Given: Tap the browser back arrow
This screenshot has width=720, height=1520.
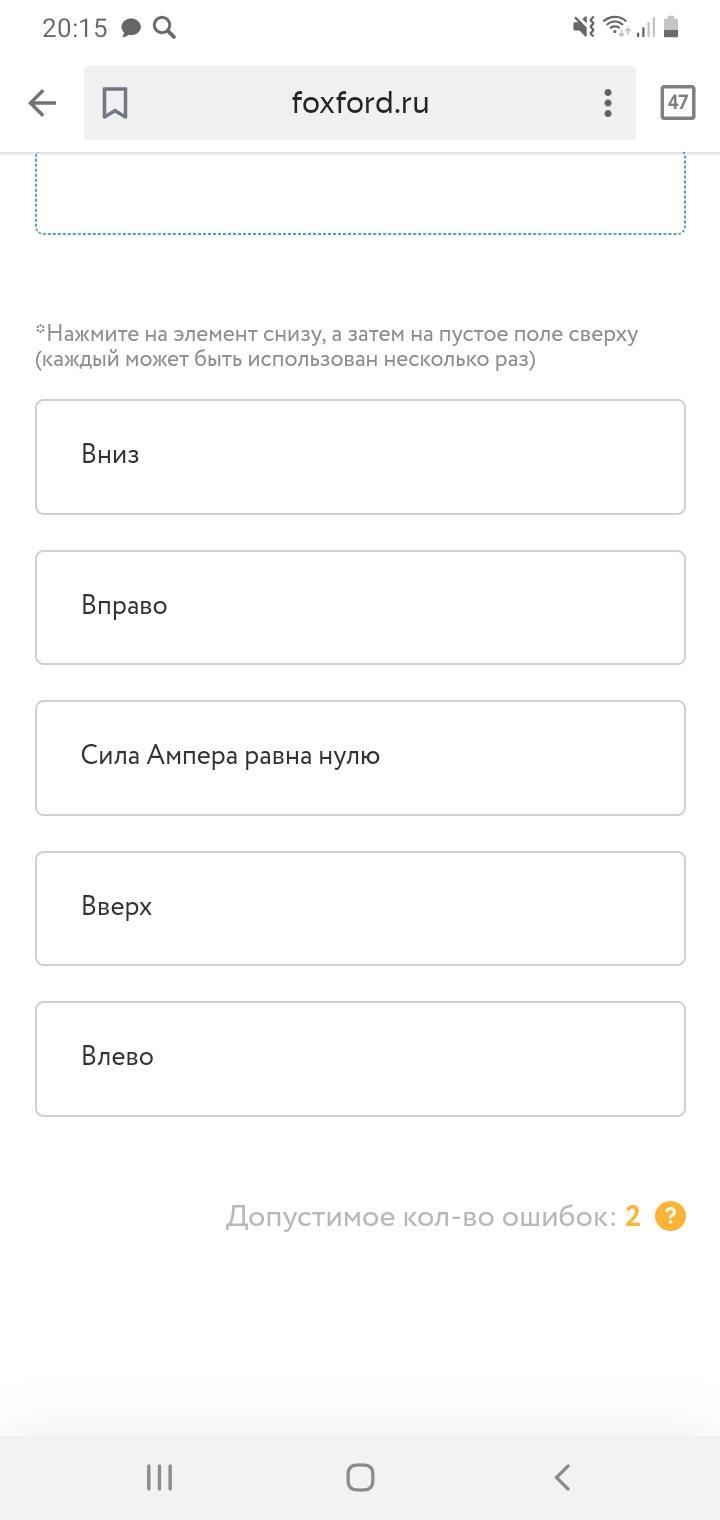Looking at the screenshot, I should pos(42,103).
